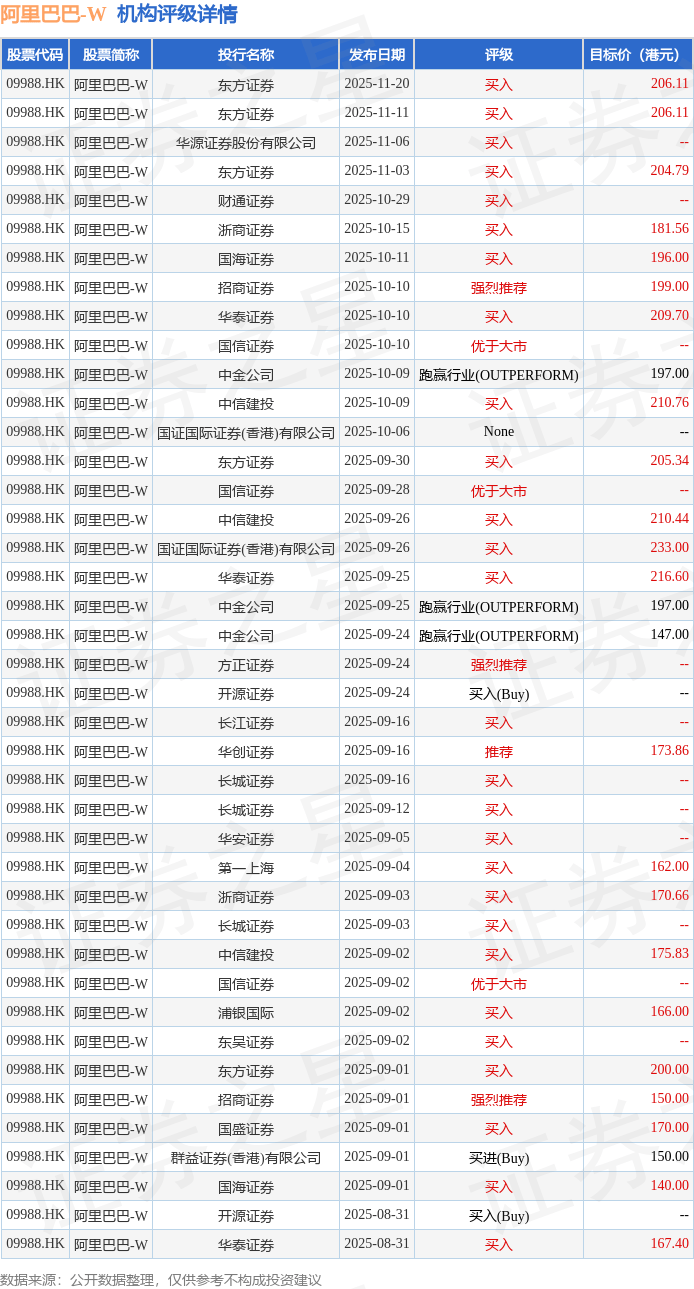Viewport: 694px width, 1289px height.
Task: Click 群益证券(香港)有限公司 in the bank column
Action: [246, 1157]
